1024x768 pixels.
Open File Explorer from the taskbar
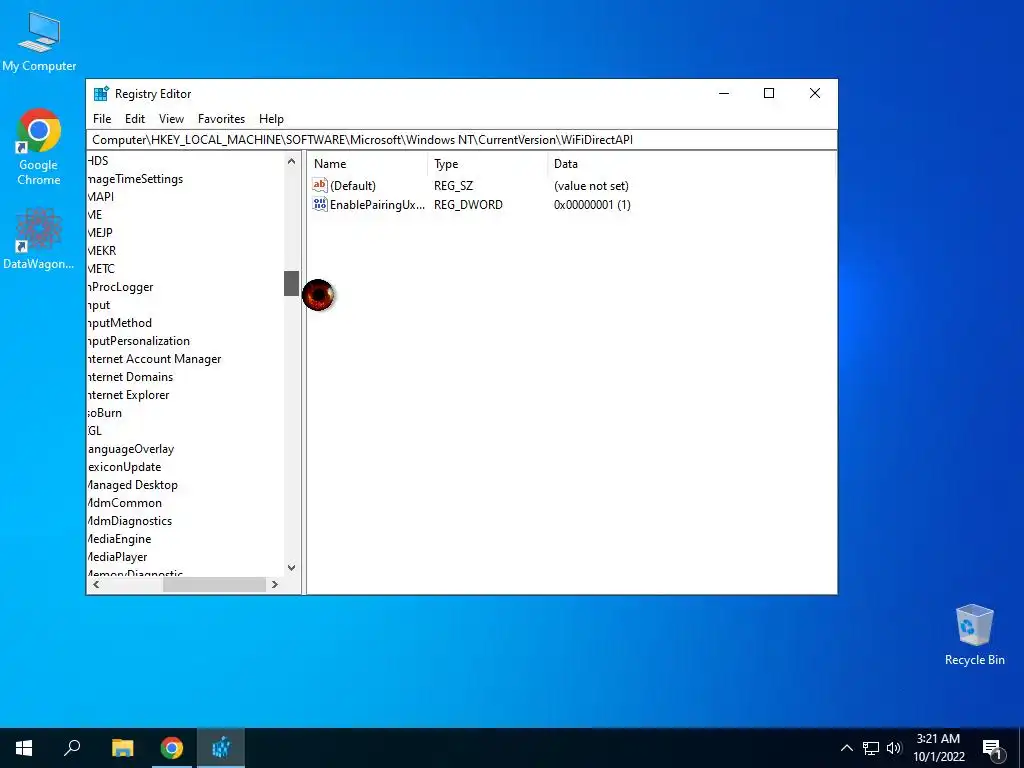pos(122,748)
